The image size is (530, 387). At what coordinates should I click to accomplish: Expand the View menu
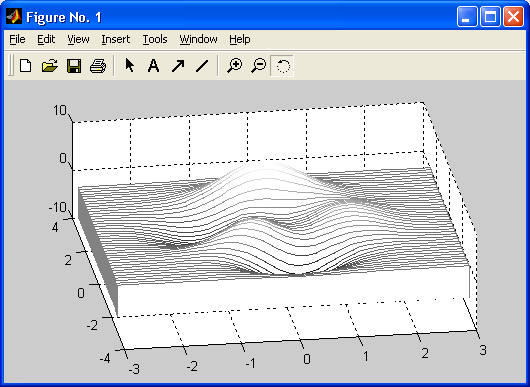pyautogui.click(x=78, y=40)
